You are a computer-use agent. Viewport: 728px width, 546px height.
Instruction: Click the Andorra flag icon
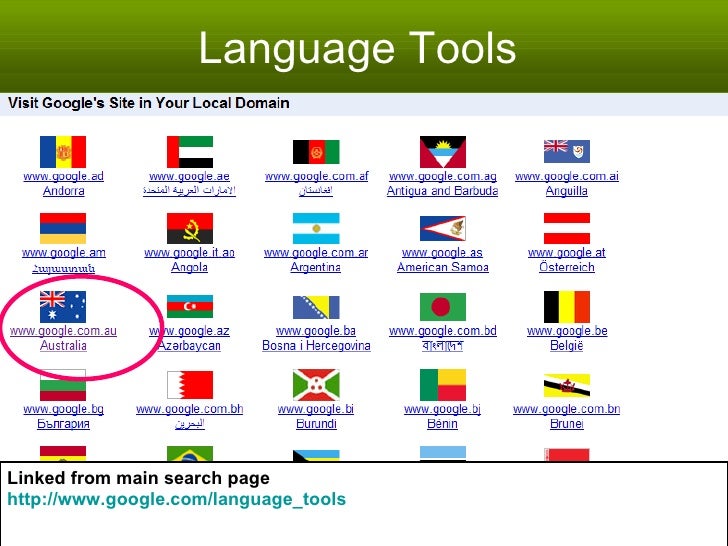coord(63,152)
